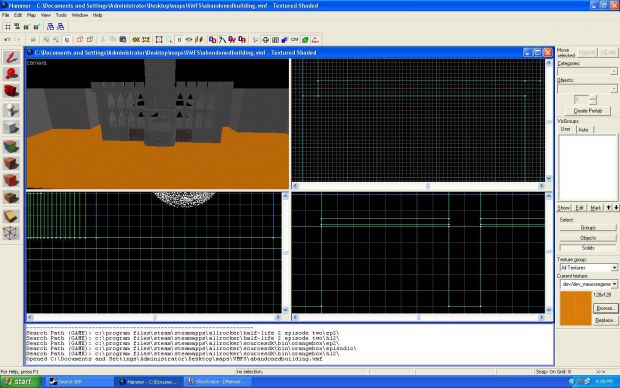This screenshot has width=620, height=388.
Task: Click the Browse texture button
Action: (x=605, y=308)
